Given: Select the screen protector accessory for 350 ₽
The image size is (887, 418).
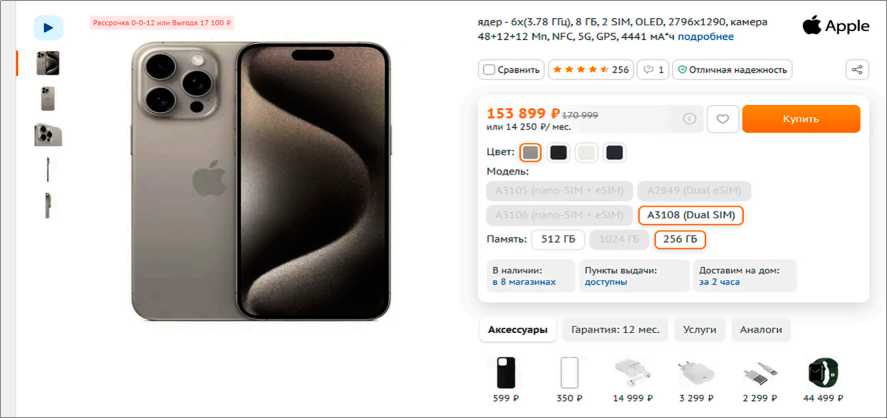Looking at the screenshot, I should pos(569,373).
